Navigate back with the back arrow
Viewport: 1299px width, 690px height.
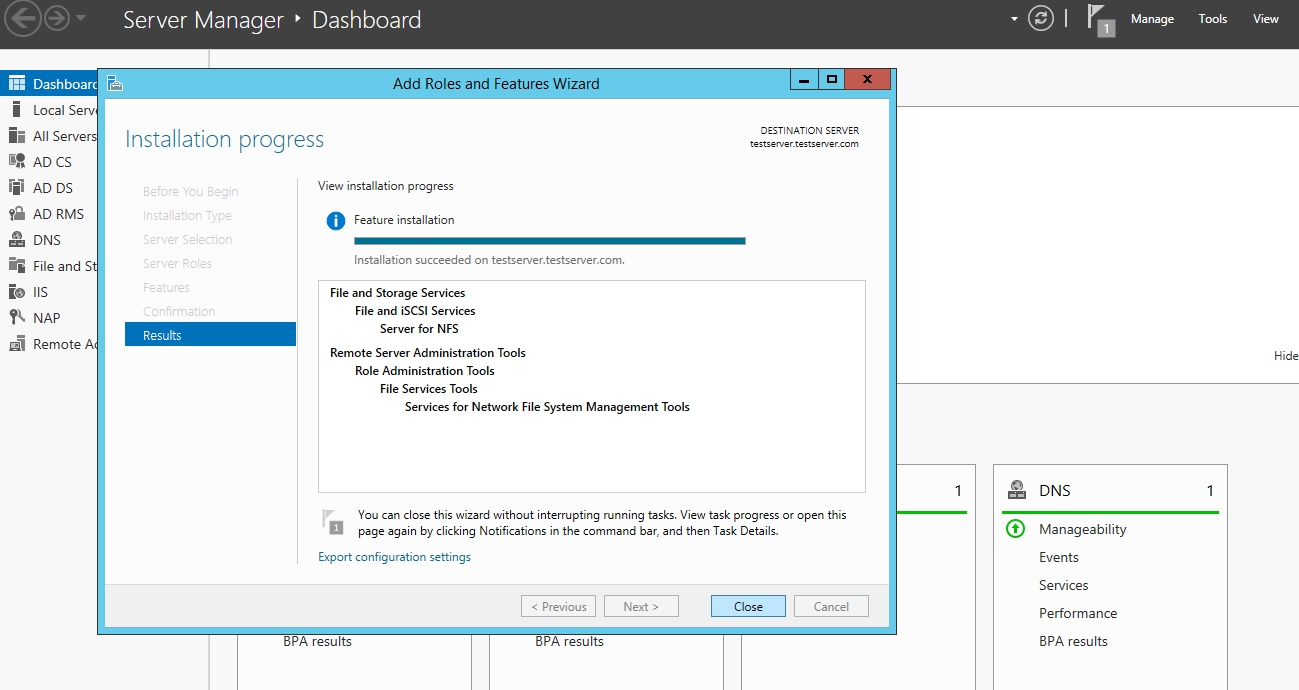click(23, 19)
